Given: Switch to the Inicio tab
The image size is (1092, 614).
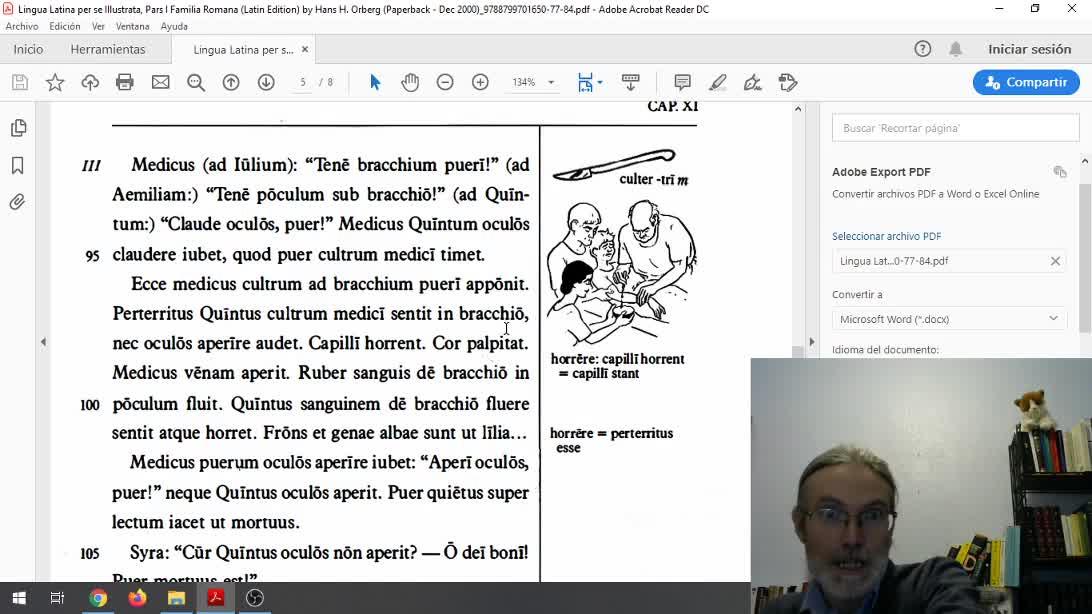Looking at the screenshot, I should point(29,49).
